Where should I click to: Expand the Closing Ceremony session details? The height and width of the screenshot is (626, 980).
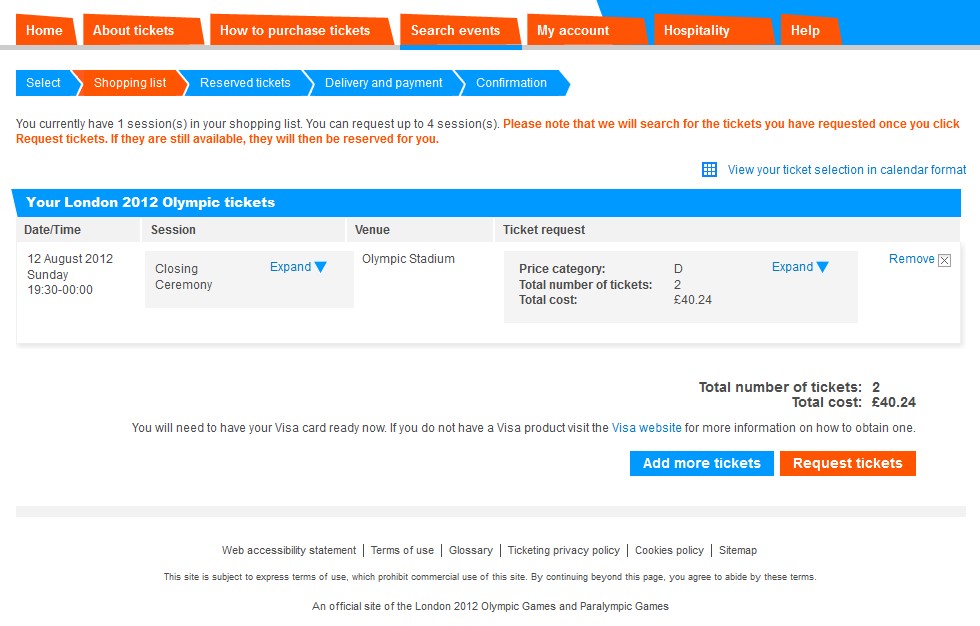[x=298, y=267]
